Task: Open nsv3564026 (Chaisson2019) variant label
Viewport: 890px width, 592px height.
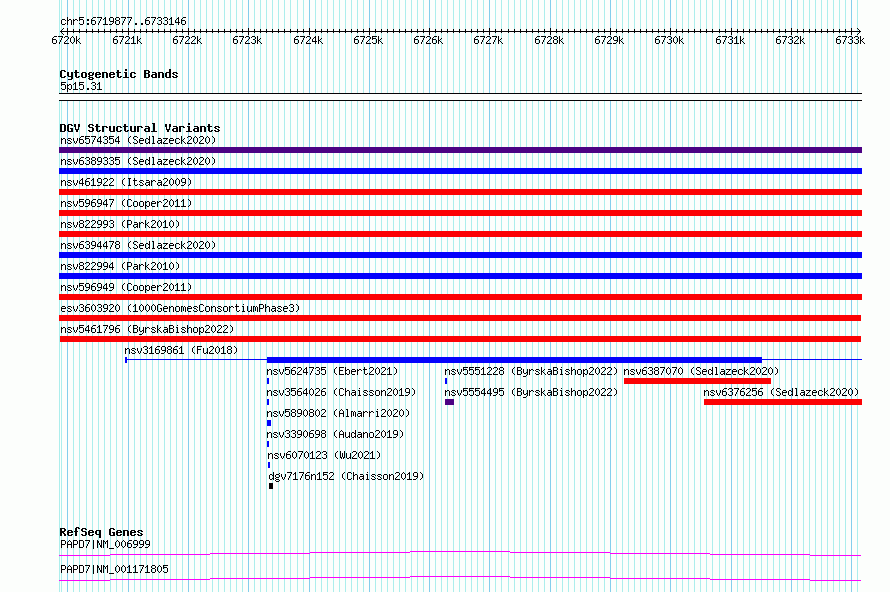Action: [x=341, y=392]
